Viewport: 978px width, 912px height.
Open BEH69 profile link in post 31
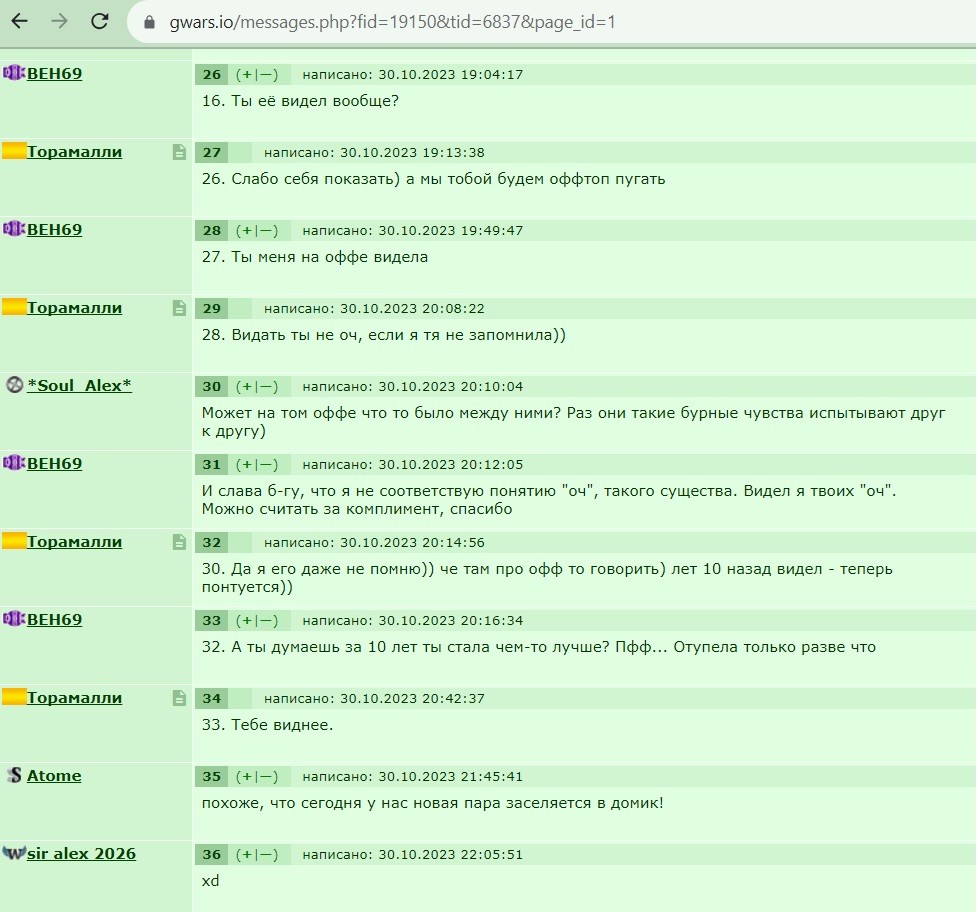[x=54, y=463]
